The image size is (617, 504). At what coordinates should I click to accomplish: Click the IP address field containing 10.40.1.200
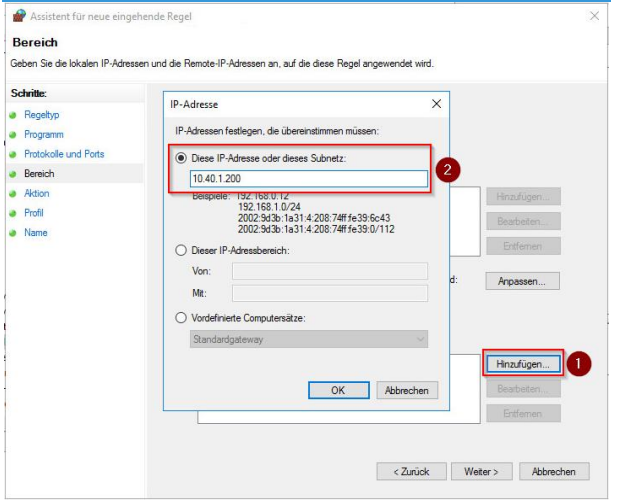pos(308,178)
